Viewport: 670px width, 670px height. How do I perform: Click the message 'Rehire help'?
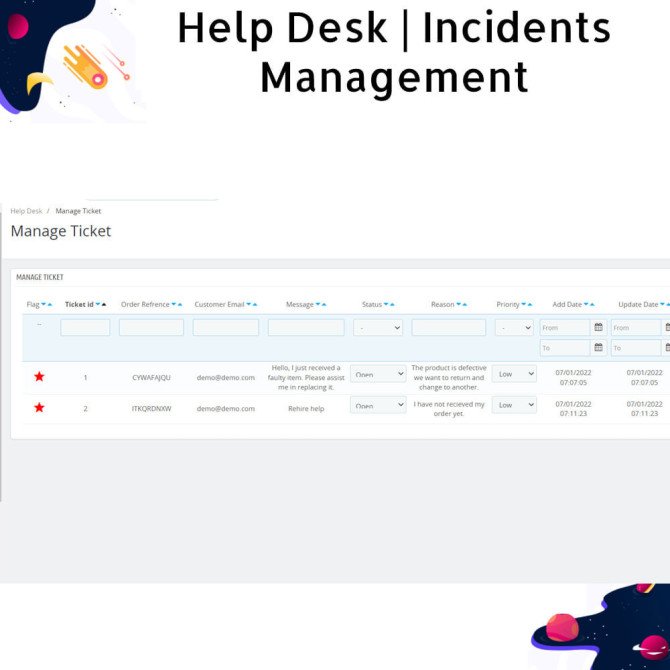point(306,408)
